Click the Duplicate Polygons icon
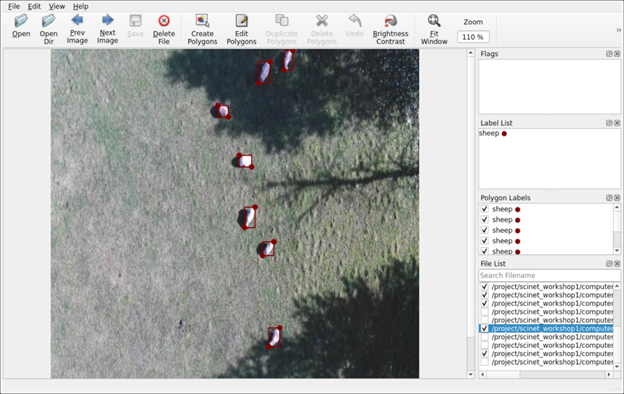The image size is (624, 394). 282,20
